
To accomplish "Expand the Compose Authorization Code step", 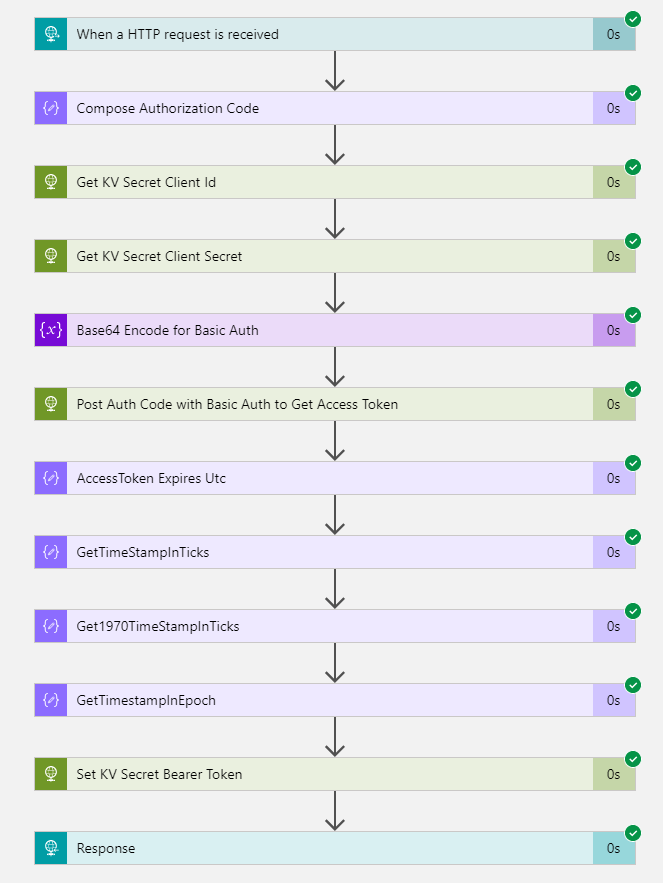I will 335,108.
